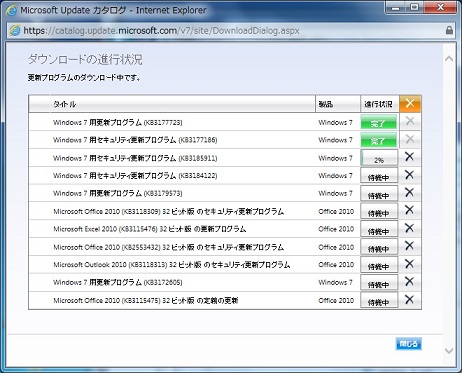The height and width of the screenshot is (373, 462).
Task: Remove KB3118309 Office 2010 download
Action: click(409, 210)
